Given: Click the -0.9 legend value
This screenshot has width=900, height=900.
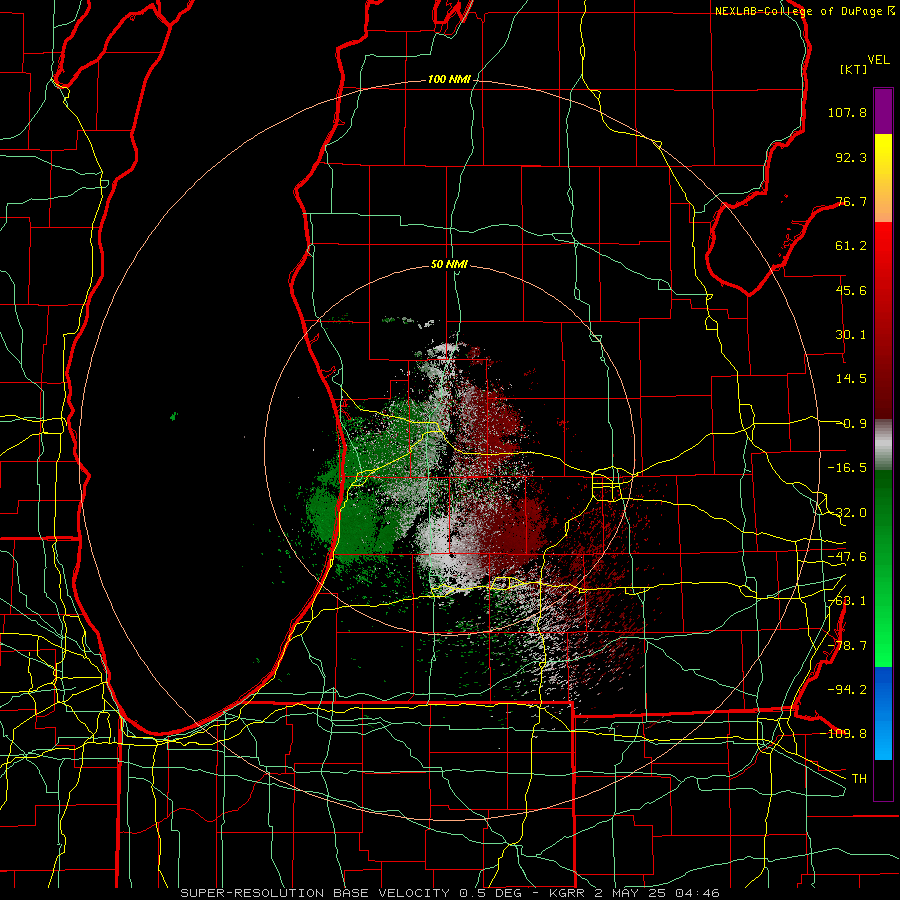Looking at the screenshot, I should (x=853, y=424).
